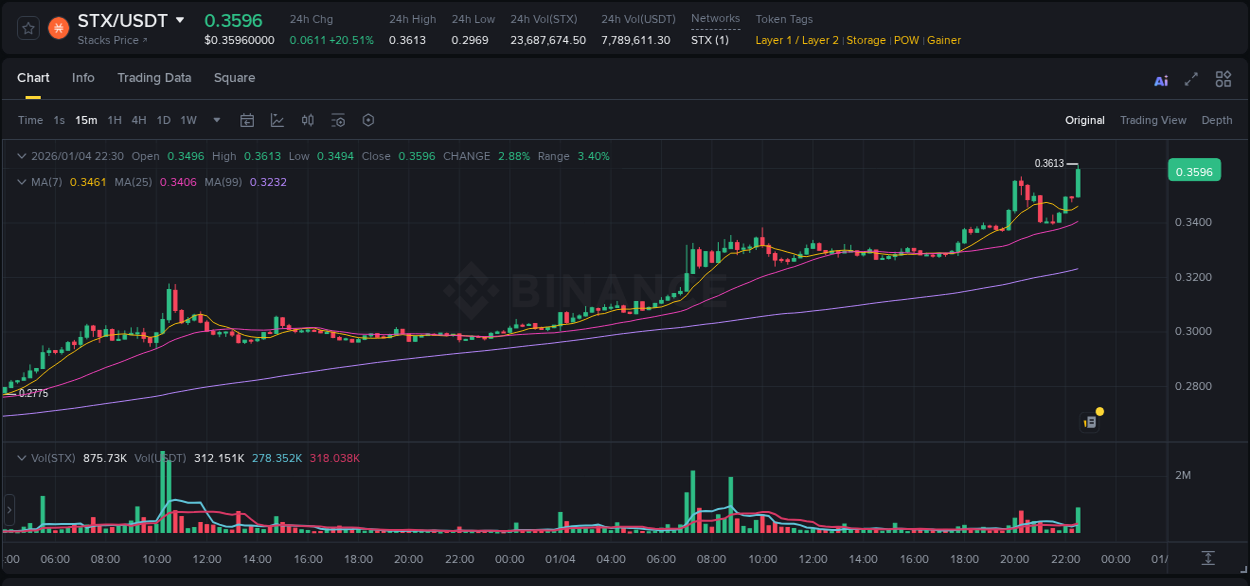Switch to the Info tab

[83, 77]
